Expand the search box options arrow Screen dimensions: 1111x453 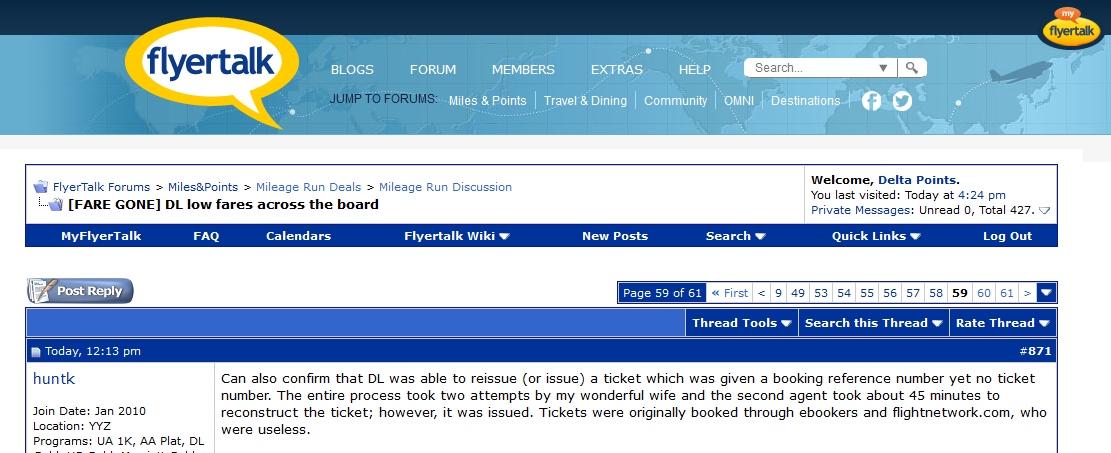pos(883,68)
